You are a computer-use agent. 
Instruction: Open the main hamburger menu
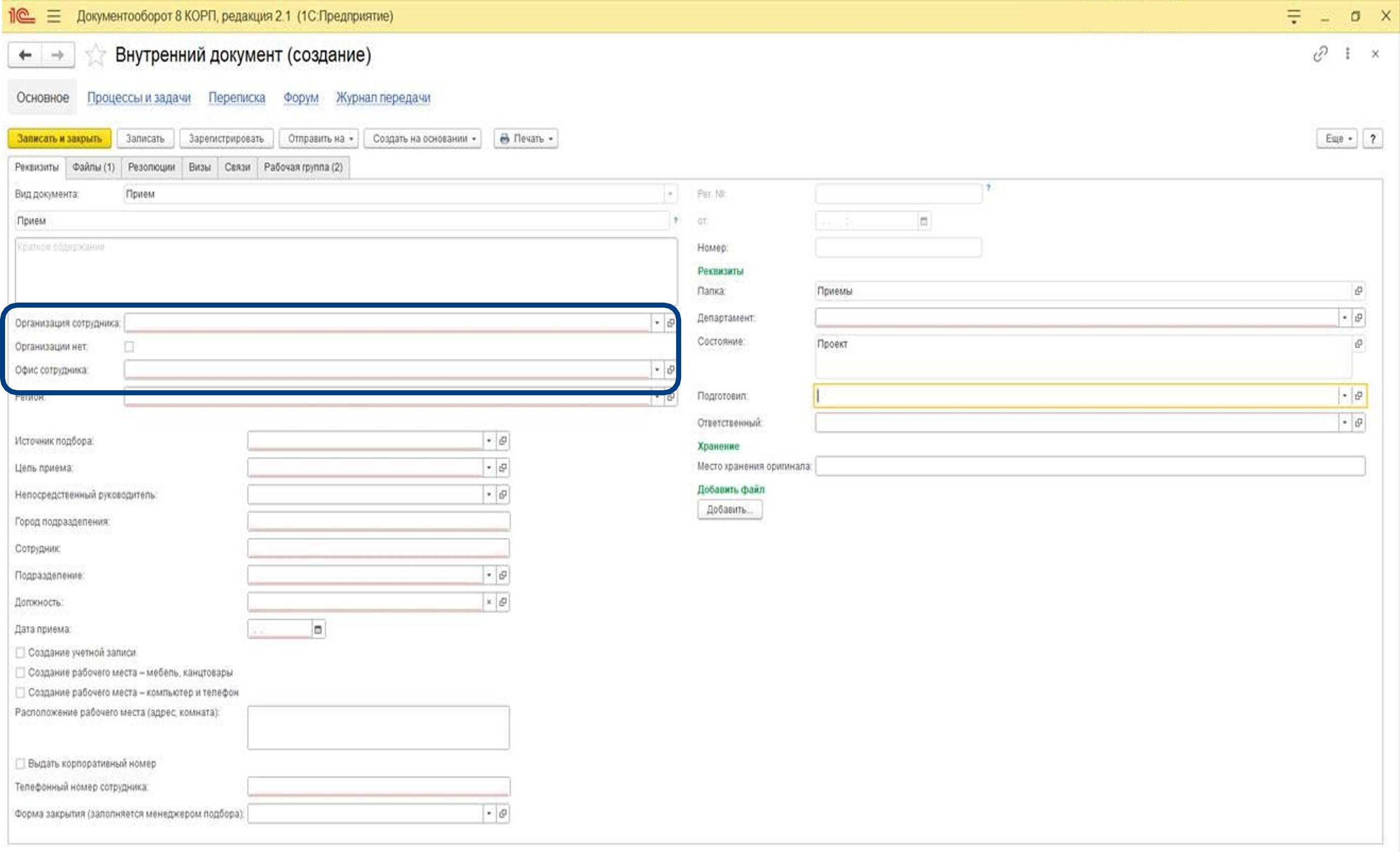click(53, 16)
